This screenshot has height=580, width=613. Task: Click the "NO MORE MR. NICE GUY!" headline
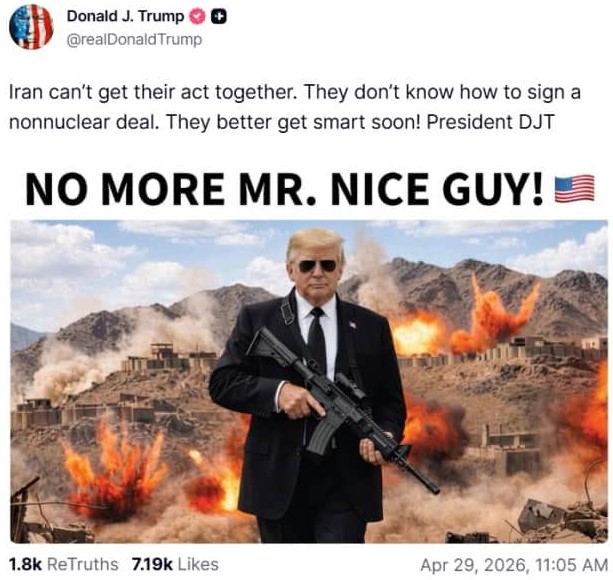click(285, 190)
